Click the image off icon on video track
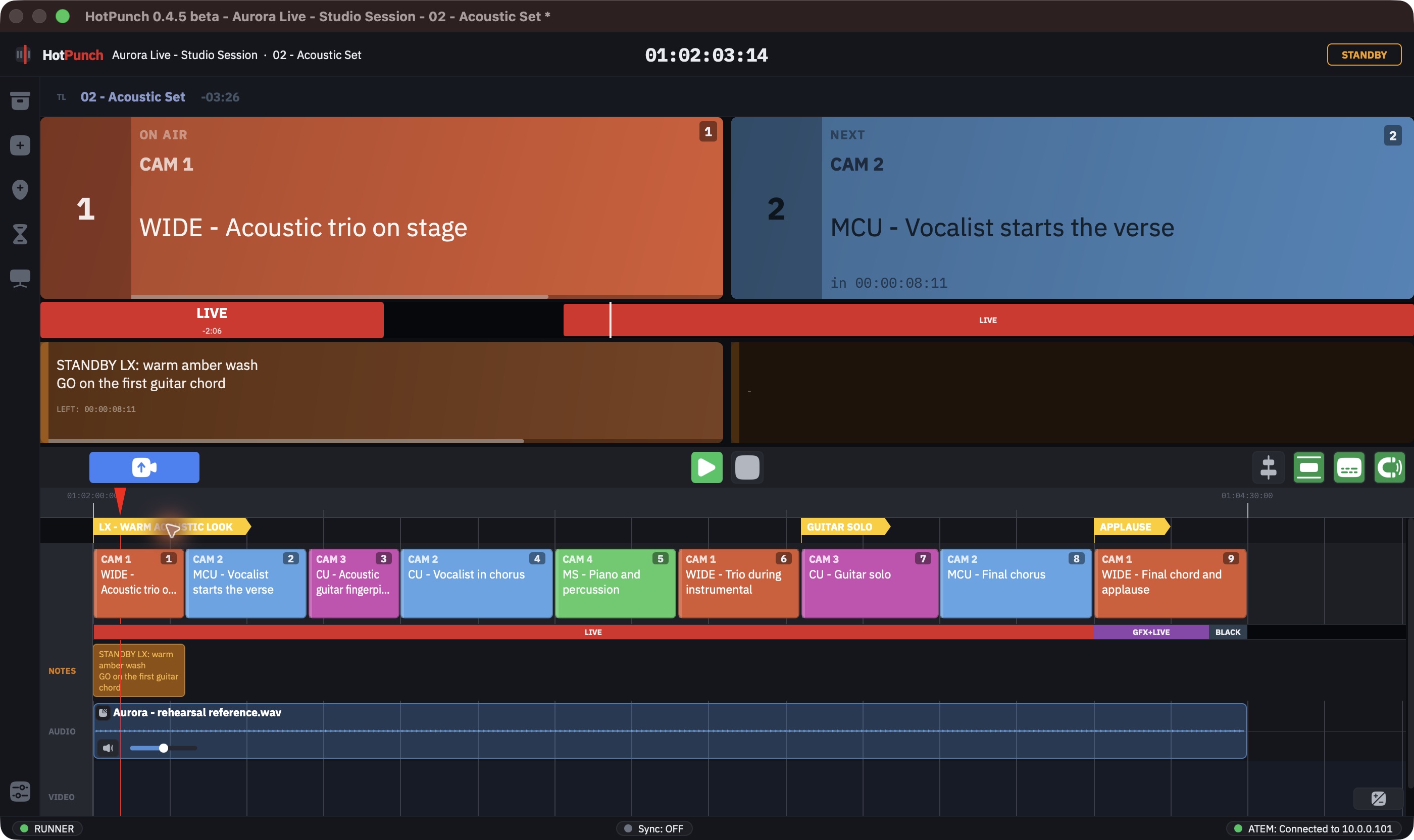The image size is (1414, 840). pos(1378,798)
